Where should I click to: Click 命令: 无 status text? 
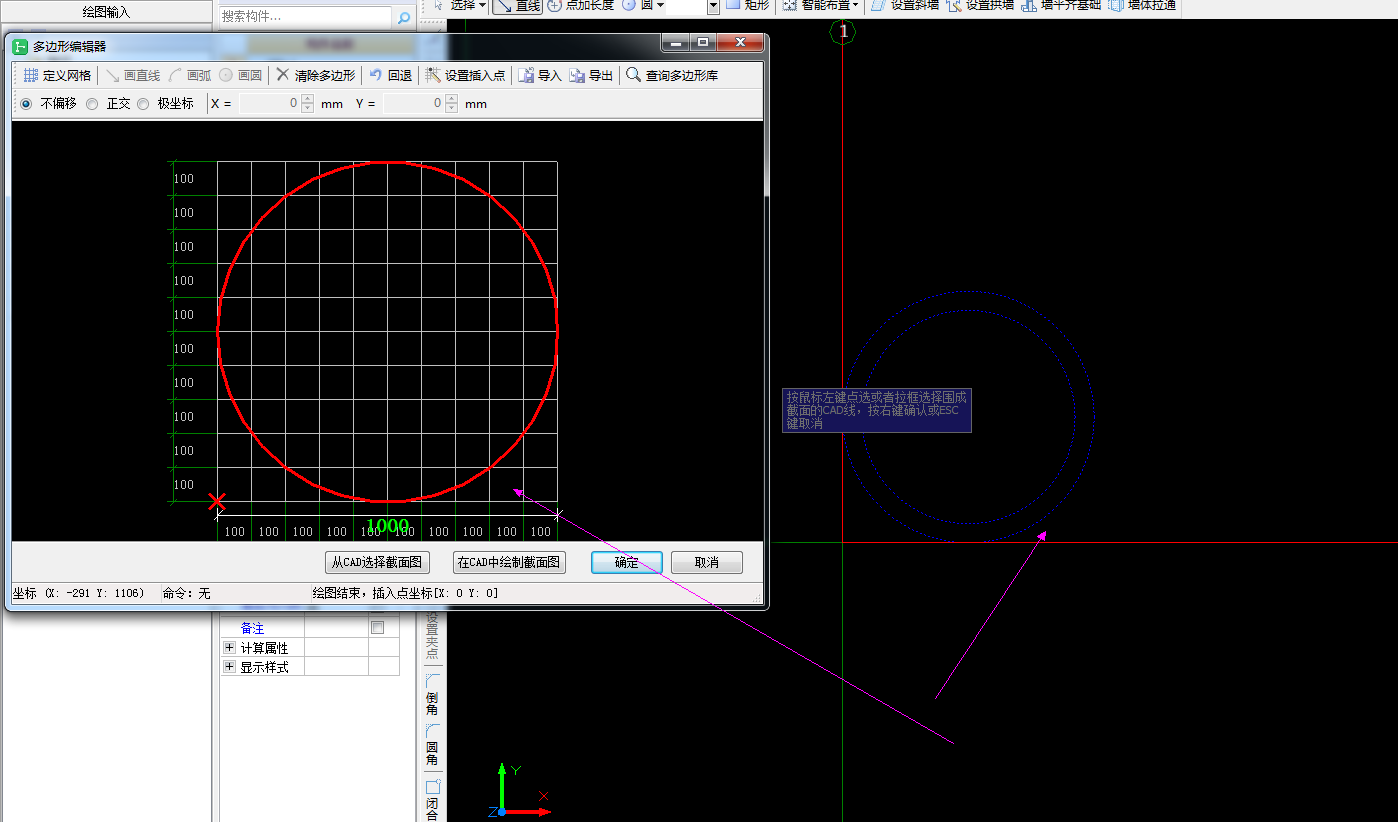[186, 593]
